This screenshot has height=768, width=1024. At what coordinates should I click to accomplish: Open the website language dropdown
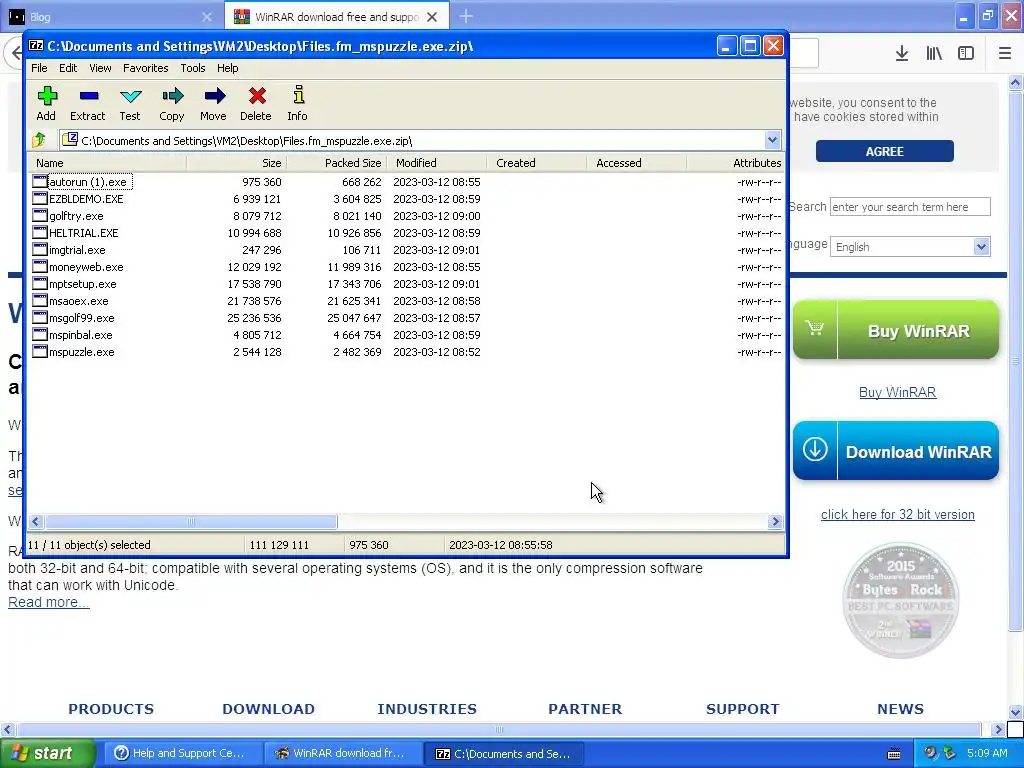[910, 247]
